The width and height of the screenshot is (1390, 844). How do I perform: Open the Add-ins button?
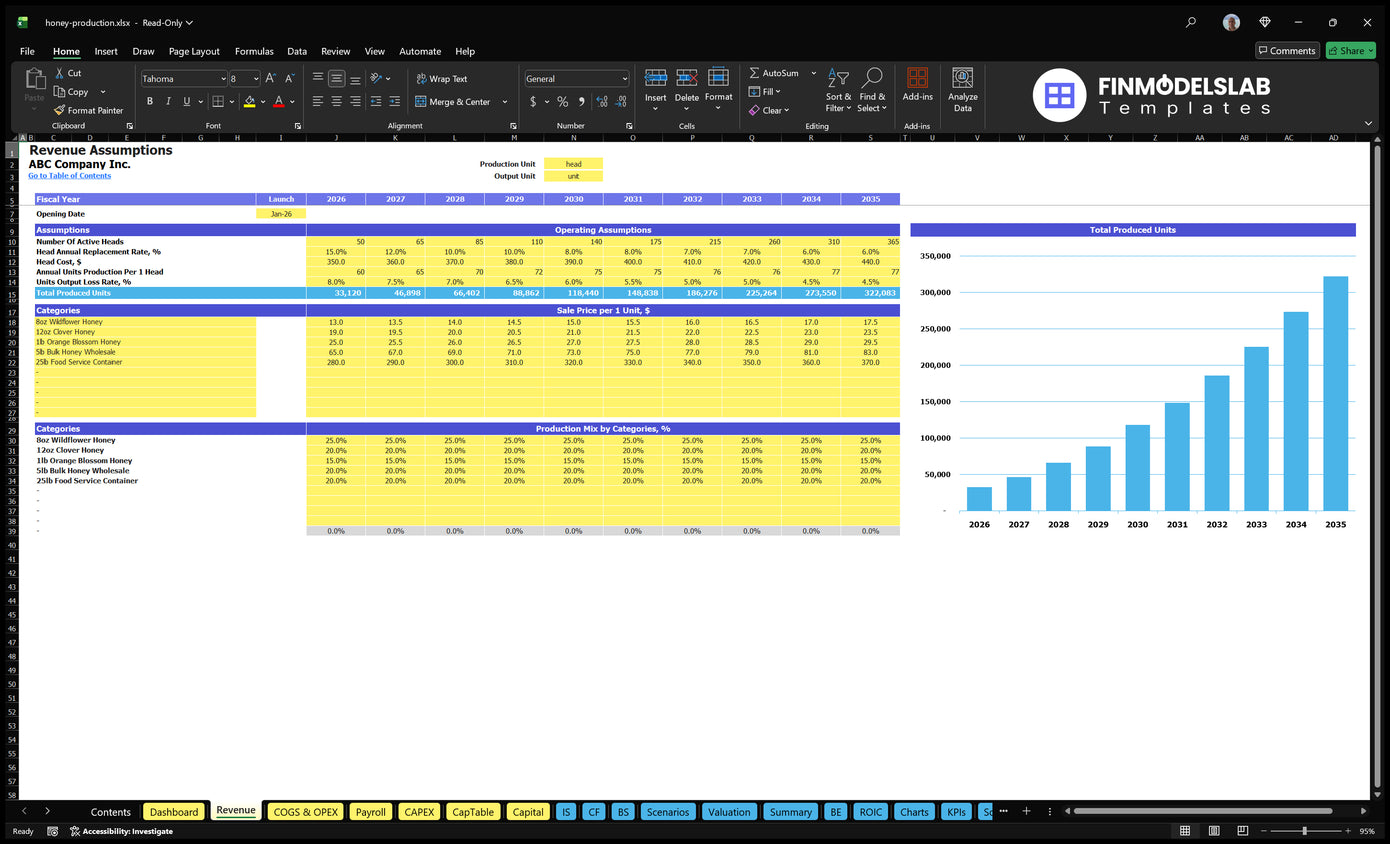917,84
